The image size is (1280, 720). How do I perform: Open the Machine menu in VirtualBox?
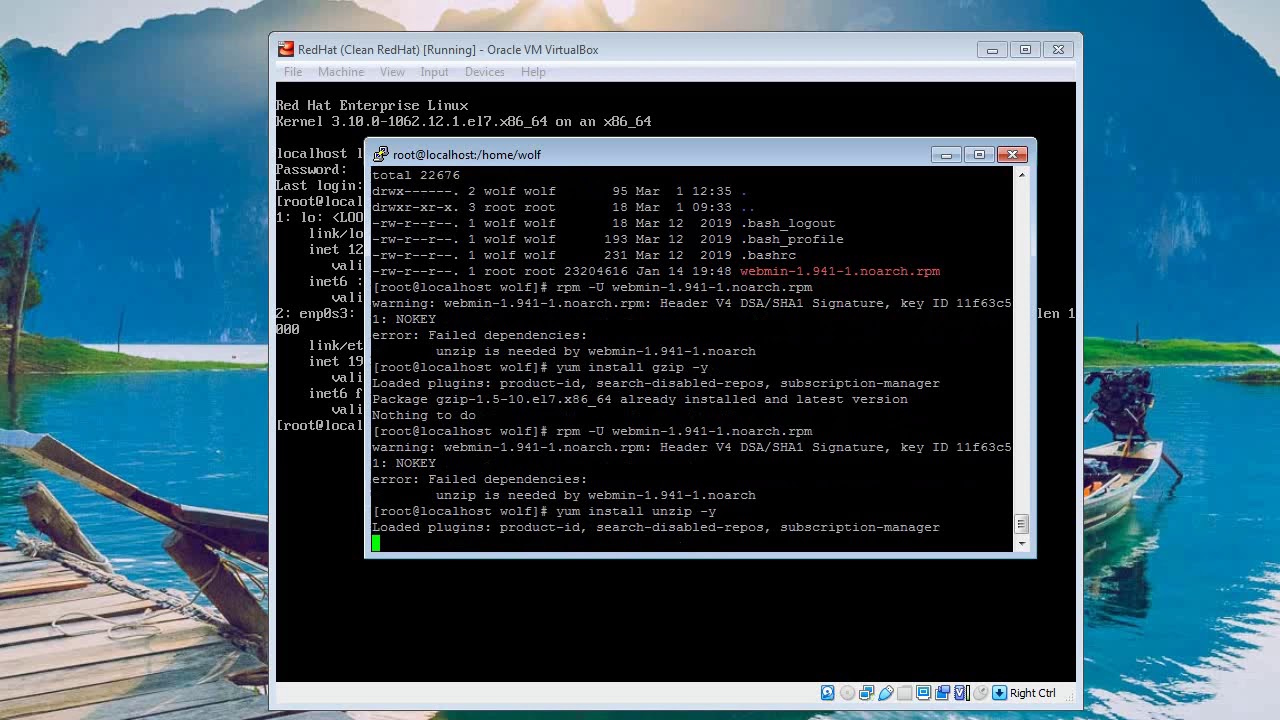click(341, 72)
